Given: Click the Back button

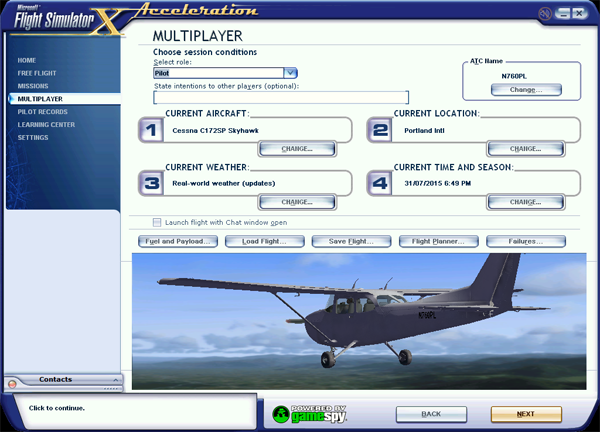Looking at the screenshot, I should tap(431, 414).
